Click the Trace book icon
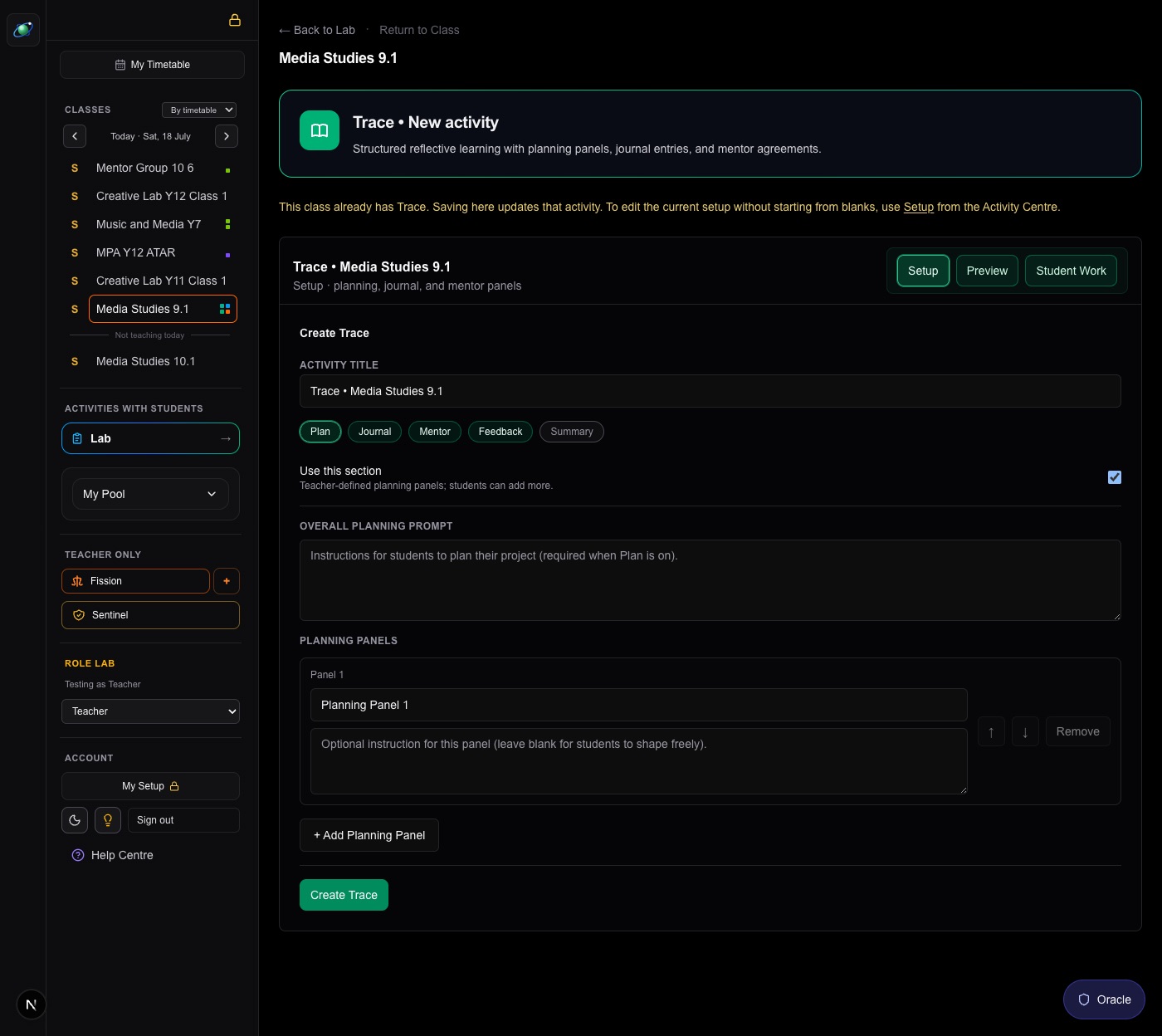This screenshot has height=1036, width=1162. click(320, 130)
